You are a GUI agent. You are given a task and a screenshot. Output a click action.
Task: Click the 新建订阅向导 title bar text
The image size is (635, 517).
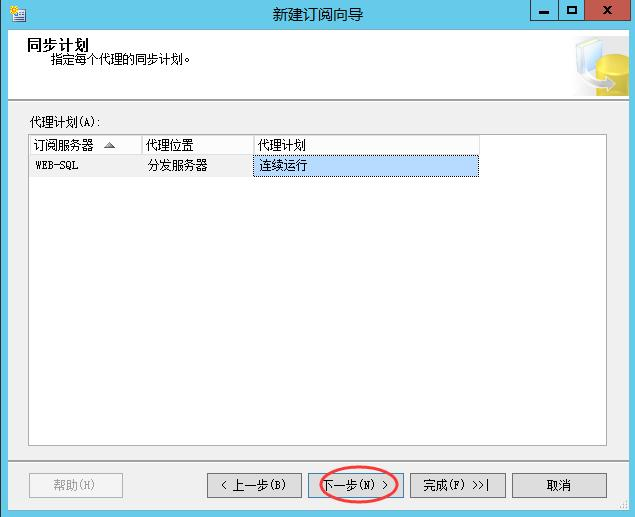316,14
